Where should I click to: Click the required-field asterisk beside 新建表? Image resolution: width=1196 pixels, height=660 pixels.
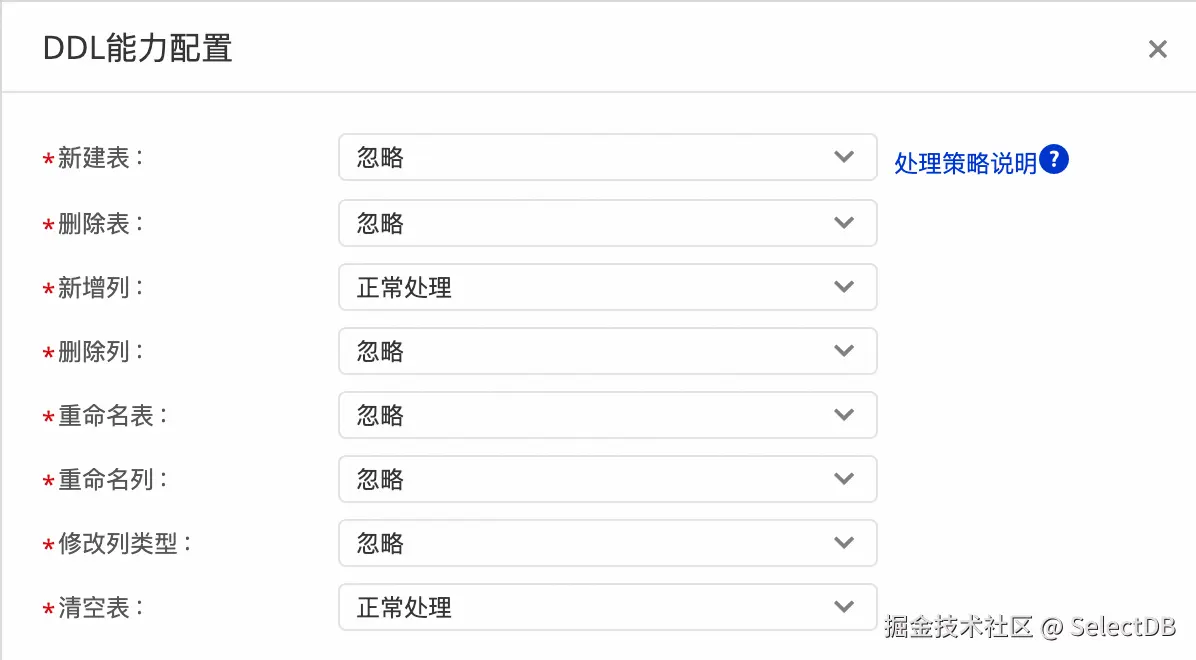(47, 162)
